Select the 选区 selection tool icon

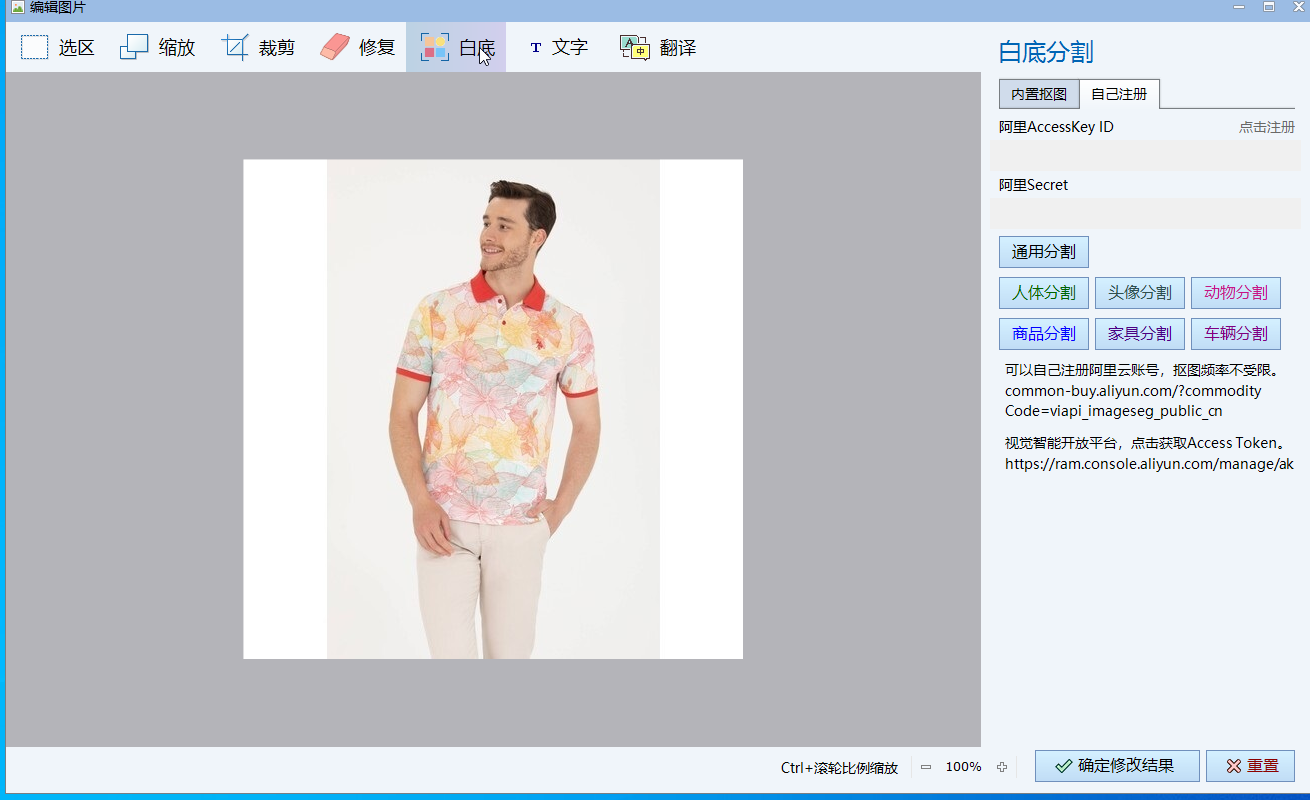(35, 47)
